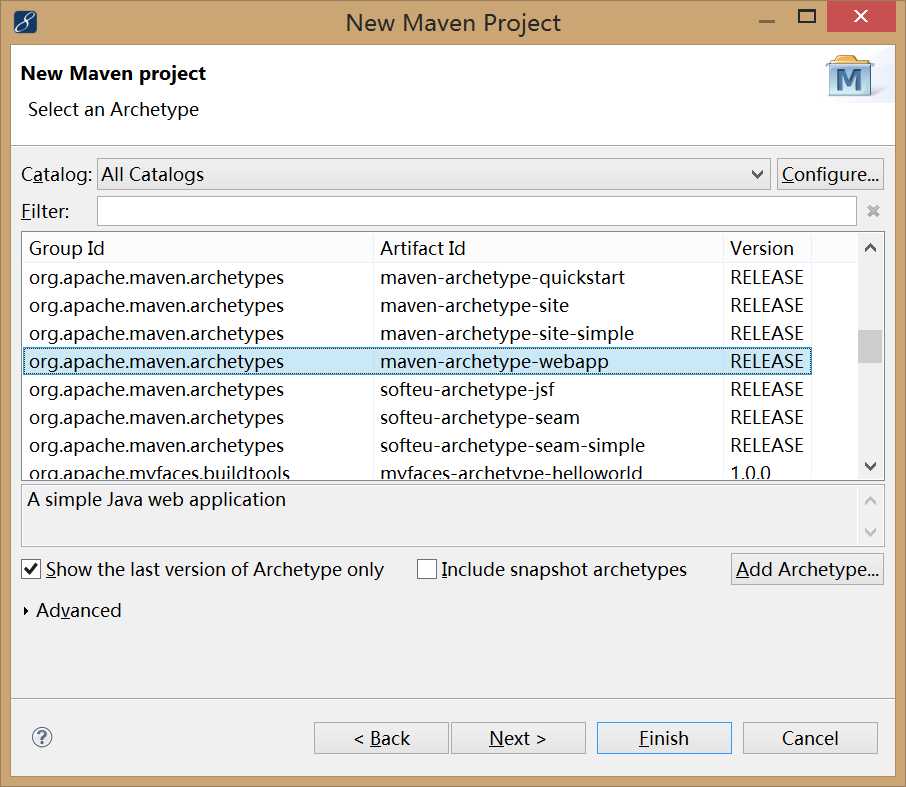Select myfaces-archetype-helloworld row
This screenshot has height=787, width=906.
417,472
